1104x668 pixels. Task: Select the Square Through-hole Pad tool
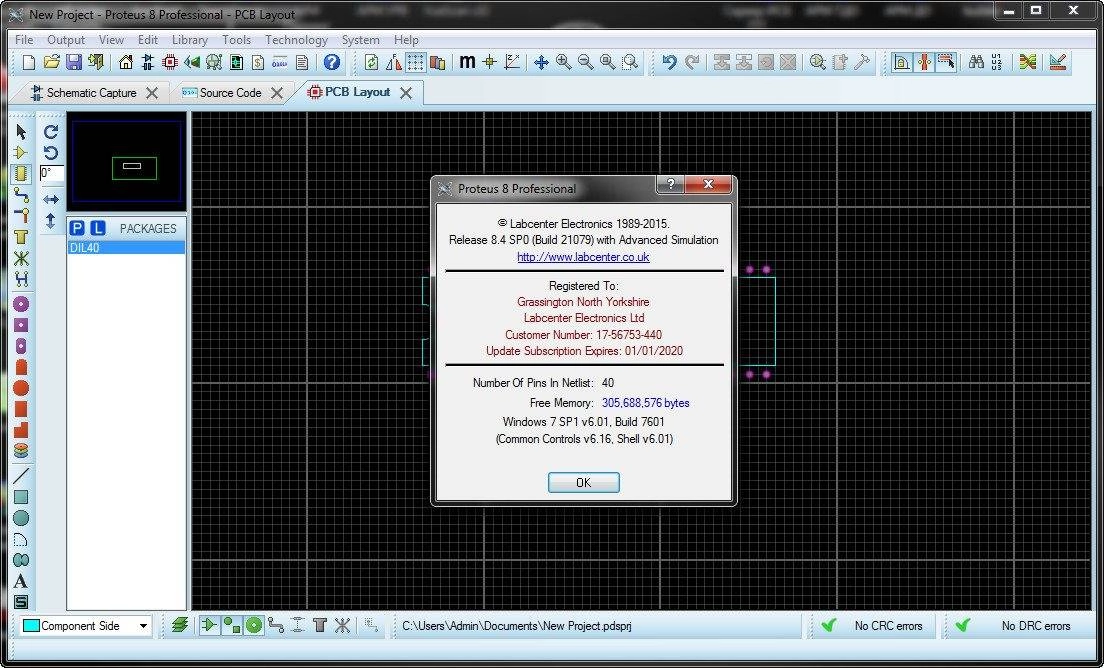20,325
